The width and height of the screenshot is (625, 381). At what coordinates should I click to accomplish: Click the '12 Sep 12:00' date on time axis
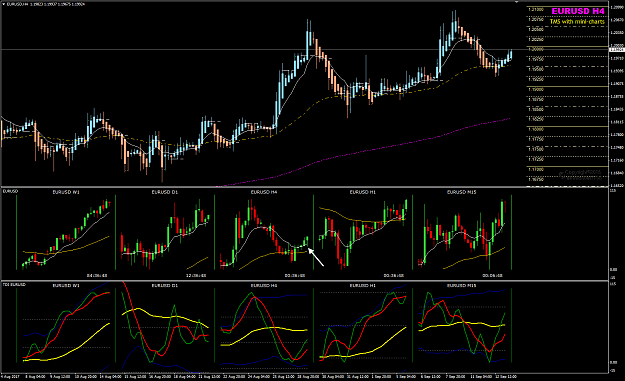pyautogui.click(x=505, y=377)
